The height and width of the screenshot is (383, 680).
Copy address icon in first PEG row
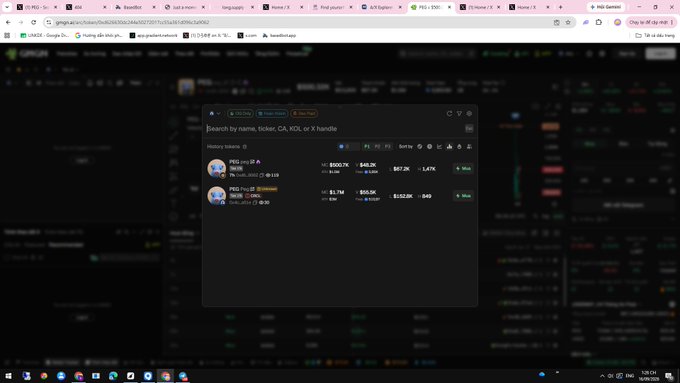262,175
